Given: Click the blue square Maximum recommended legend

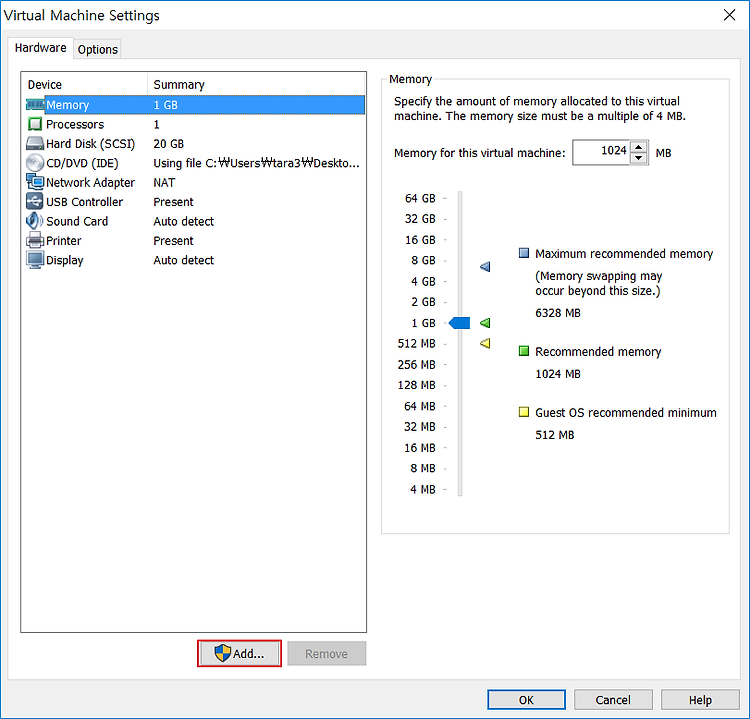Looking at the screenshot, I should pos(524,253).
